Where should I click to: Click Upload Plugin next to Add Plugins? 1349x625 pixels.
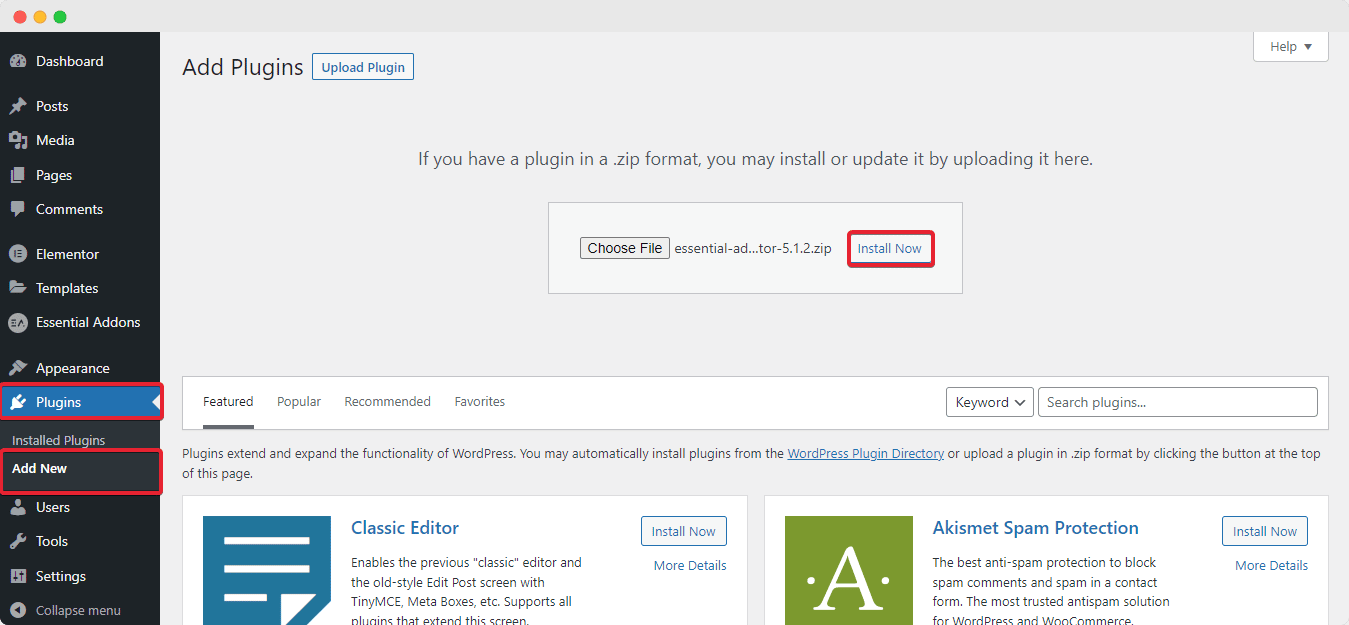pyautogui.click(x=362, y=66)
